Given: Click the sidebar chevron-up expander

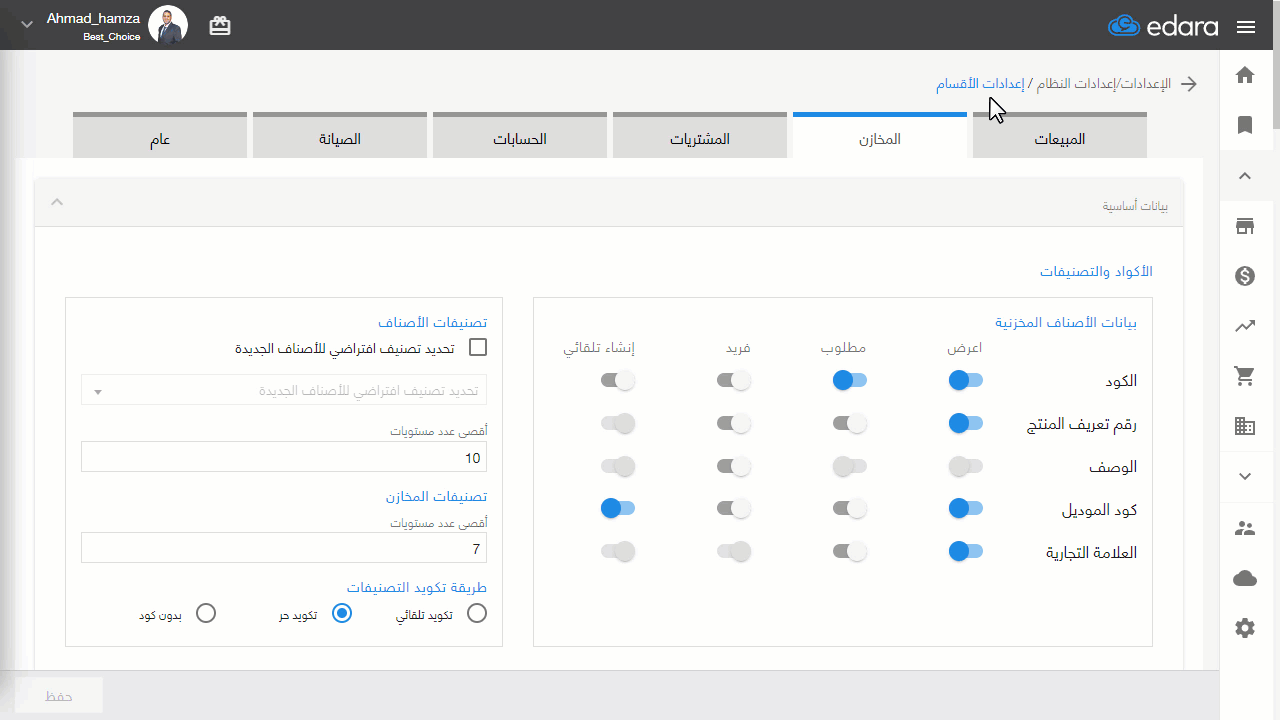Looking at the screenshot, I should point(1245,176).
